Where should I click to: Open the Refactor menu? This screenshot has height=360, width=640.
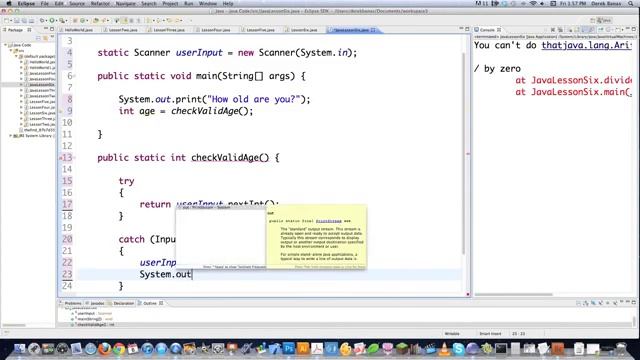pos(100,3)
